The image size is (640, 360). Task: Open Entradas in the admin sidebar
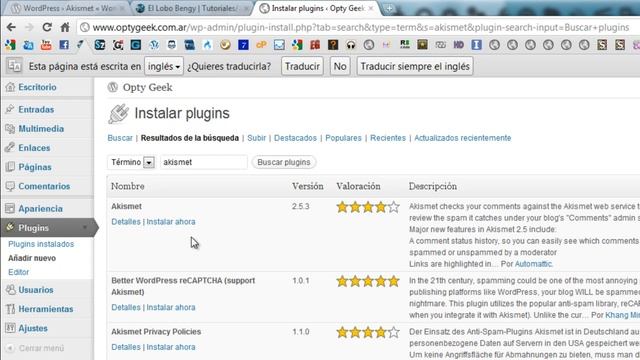(36, 109)
